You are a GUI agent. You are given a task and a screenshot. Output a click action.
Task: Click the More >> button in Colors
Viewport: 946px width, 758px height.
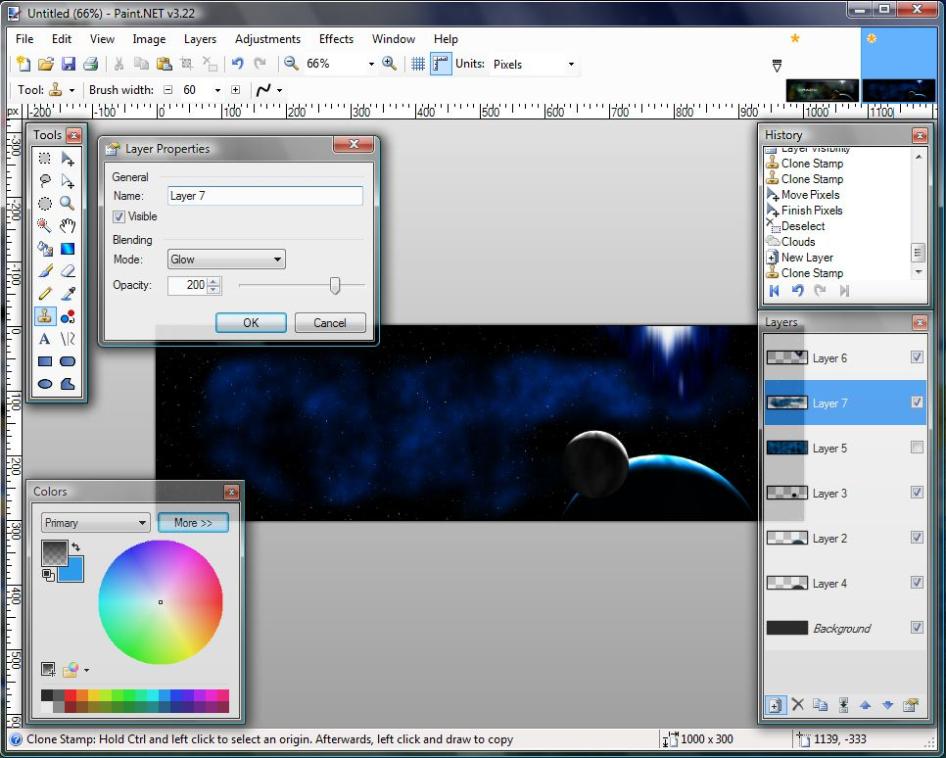(x=193, y=523)
